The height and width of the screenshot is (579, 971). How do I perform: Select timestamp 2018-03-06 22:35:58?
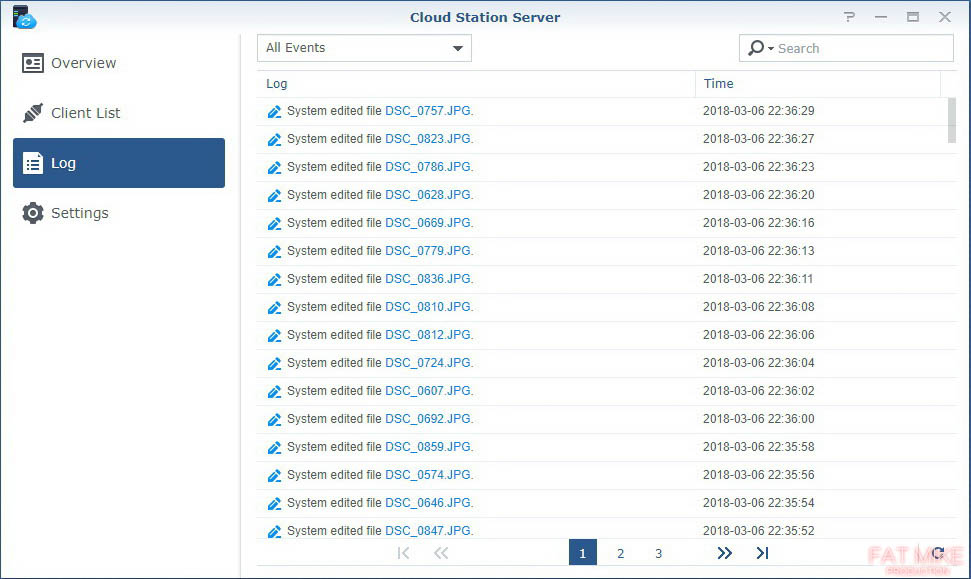759,446
